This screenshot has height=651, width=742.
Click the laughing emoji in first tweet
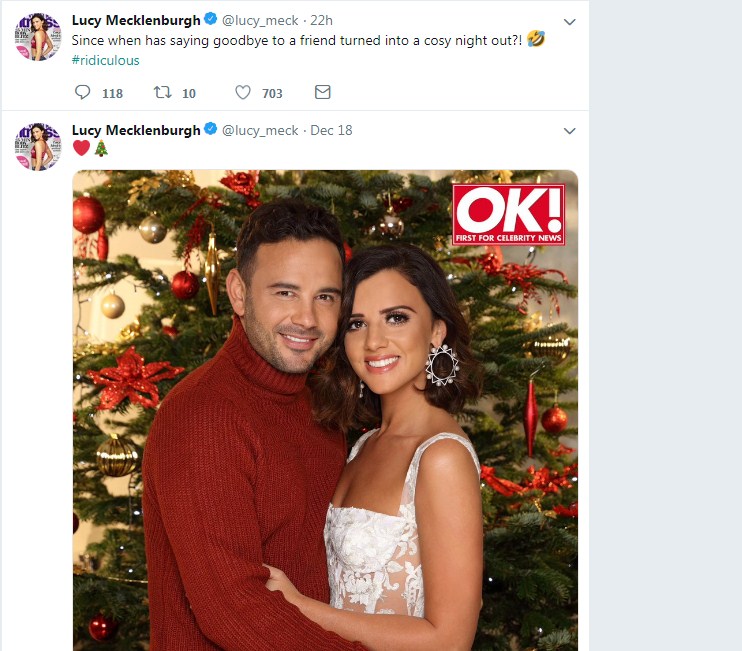[536, 39]
